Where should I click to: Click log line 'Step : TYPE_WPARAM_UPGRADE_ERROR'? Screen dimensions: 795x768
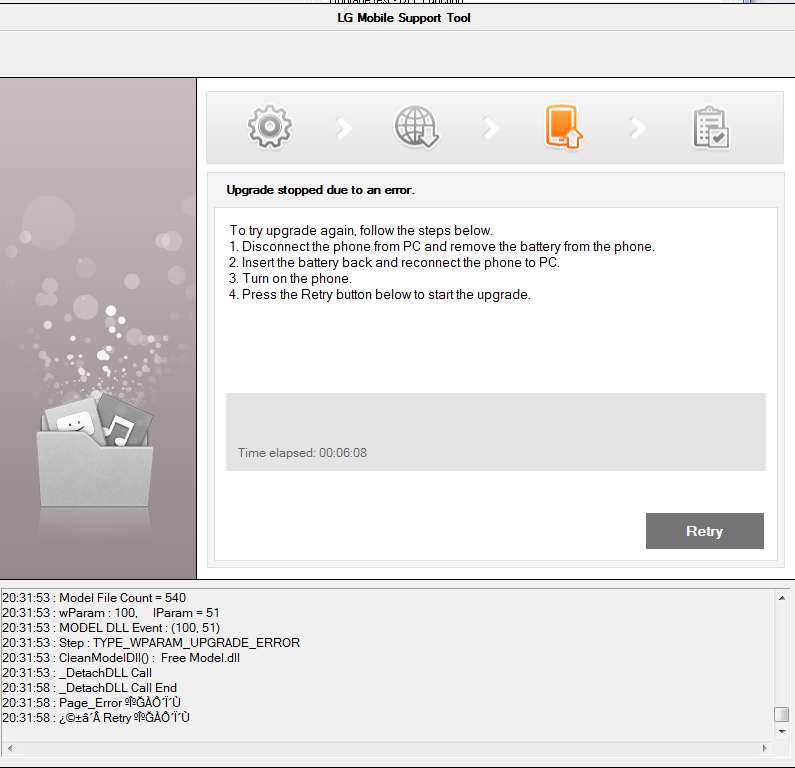(151, 643)
